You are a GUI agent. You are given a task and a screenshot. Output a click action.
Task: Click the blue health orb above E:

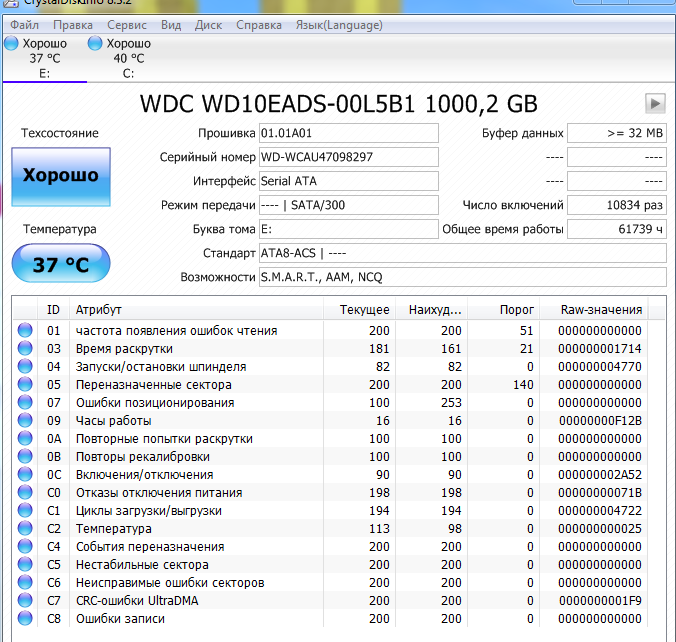[11, 43]
